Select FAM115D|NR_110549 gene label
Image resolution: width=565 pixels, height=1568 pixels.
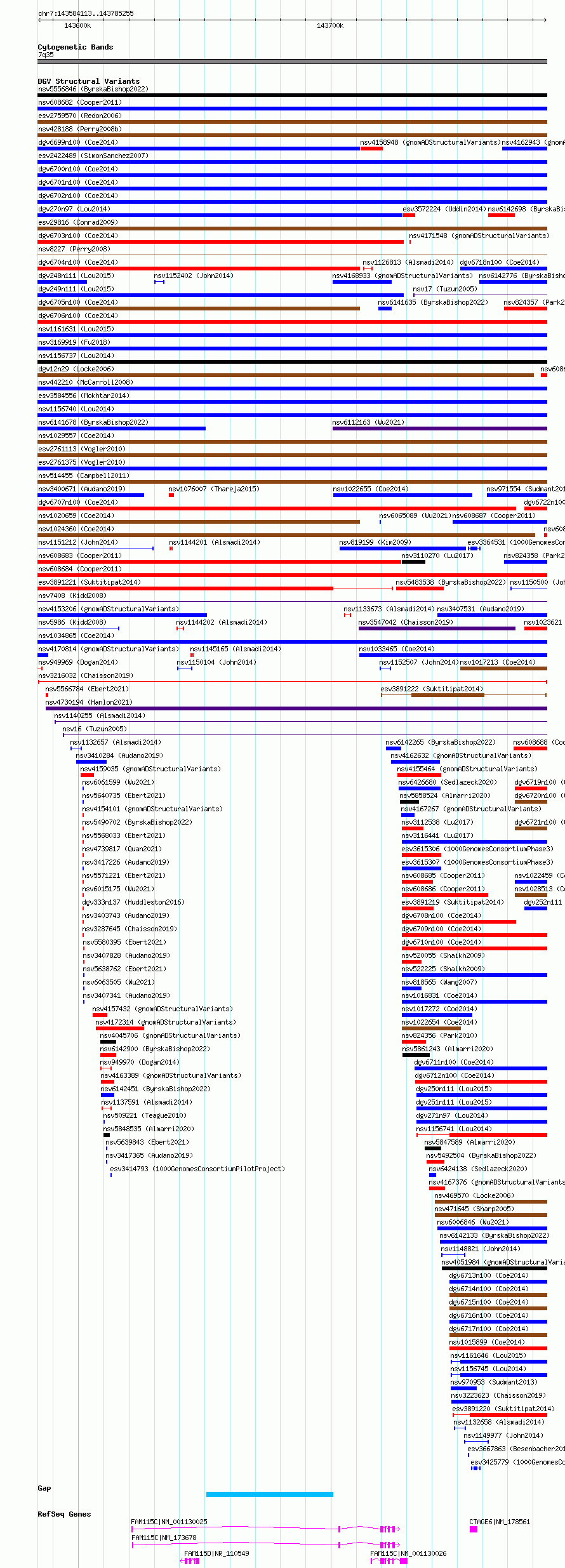coord(216,1553)
